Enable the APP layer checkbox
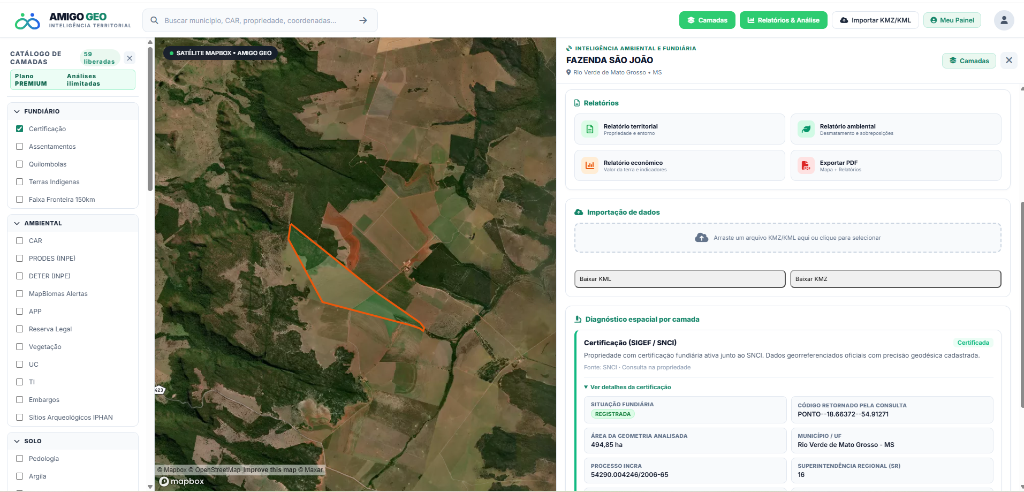Image resolution: width=1024 pixels, height=492 pixels. click(20, 311)
